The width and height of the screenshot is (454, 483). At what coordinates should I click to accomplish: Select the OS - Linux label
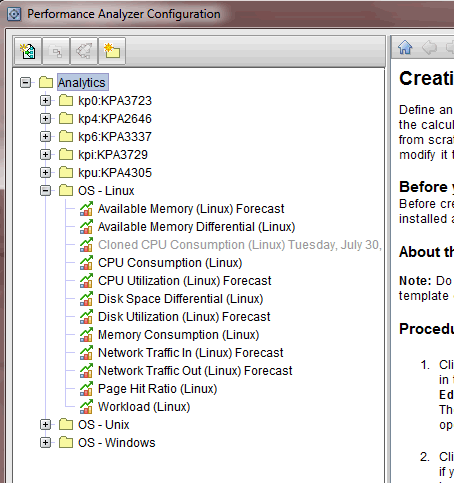106,191
